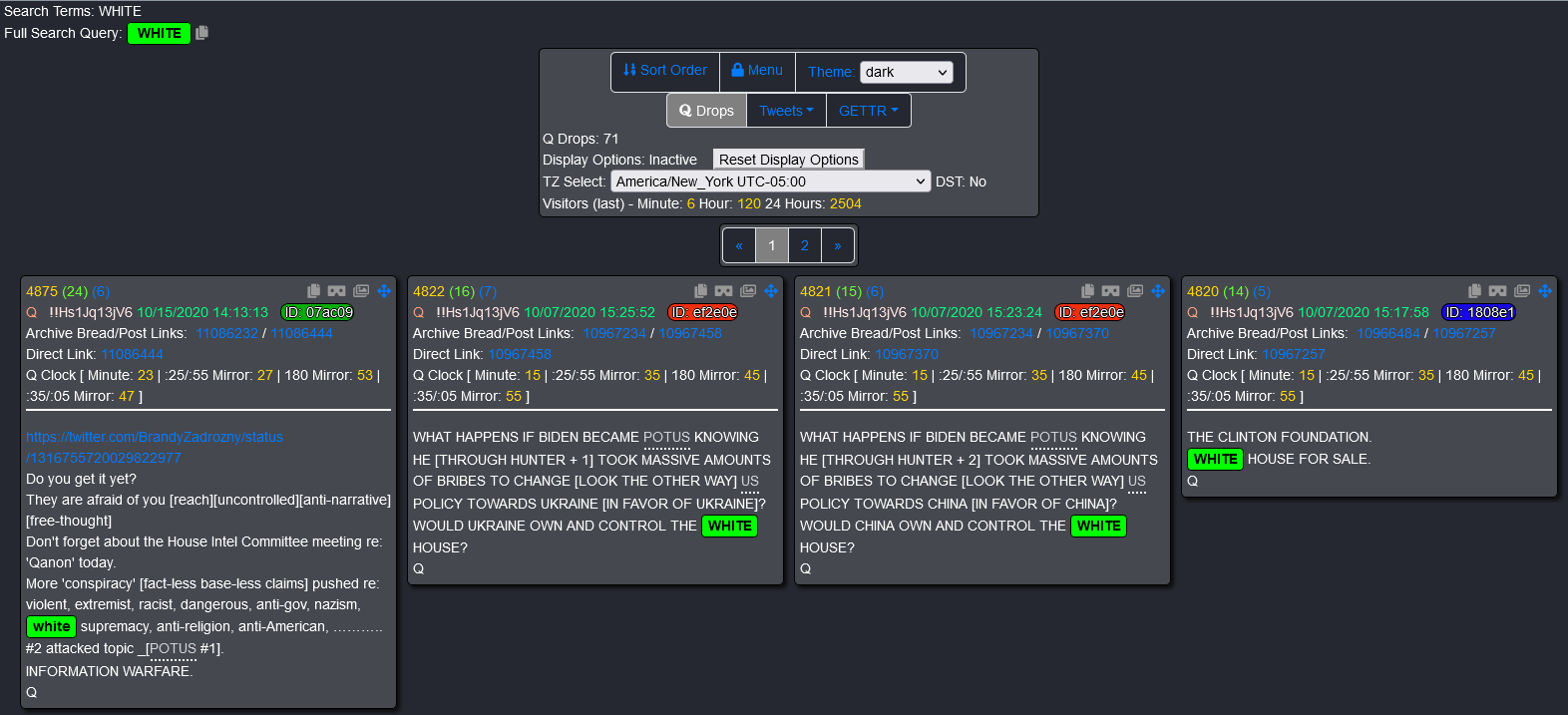Click the green WHITE search query tag
This screenshot has height=715, width=1568.
[160, 33]
